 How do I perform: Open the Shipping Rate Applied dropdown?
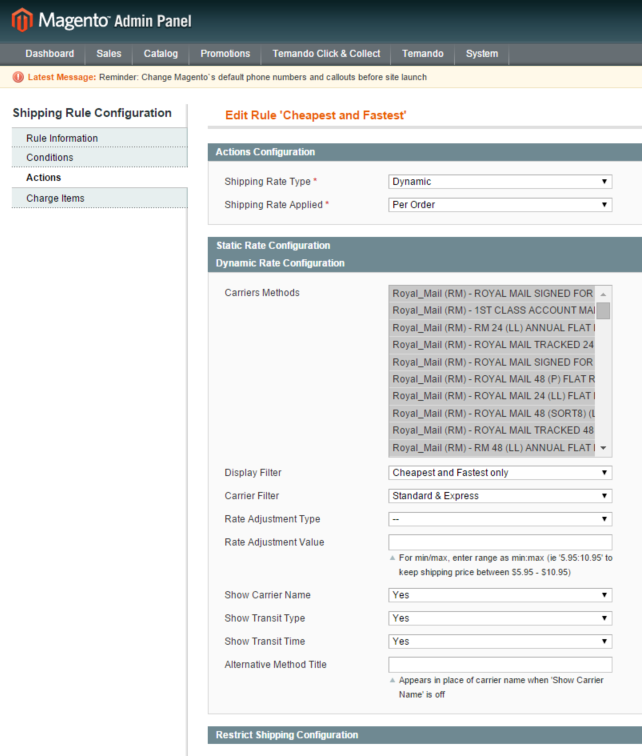pyautogui.click(x=500, y=204)
